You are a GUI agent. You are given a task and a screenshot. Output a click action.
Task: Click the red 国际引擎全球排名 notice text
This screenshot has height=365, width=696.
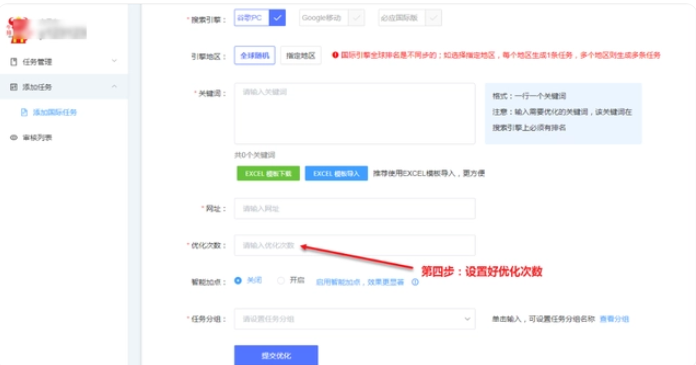click(x=501, y=55)
